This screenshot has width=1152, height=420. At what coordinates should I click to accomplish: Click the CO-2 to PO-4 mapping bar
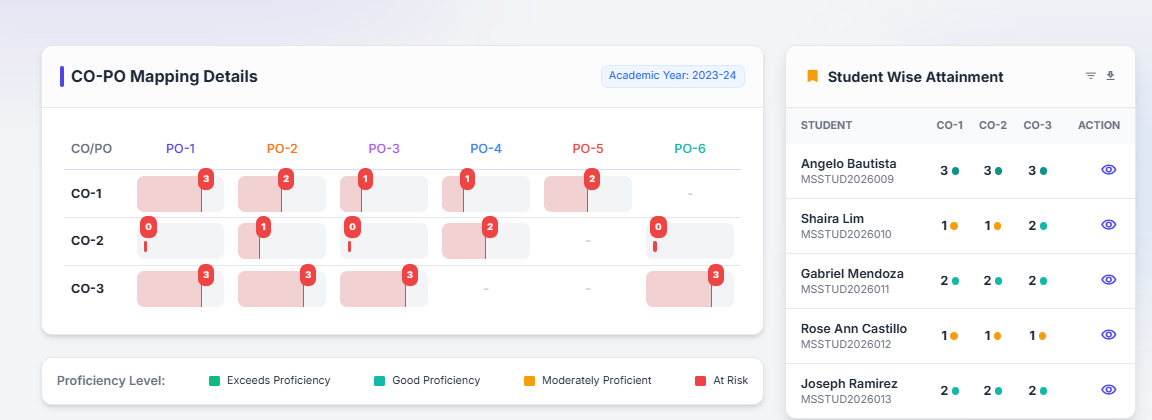click(x=485, y=241)
